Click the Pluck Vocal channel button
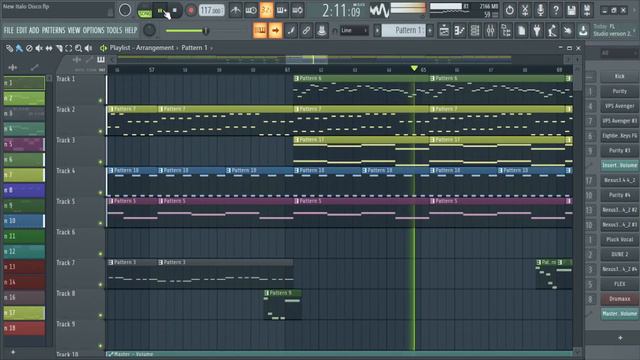 pyautogui.click(x=619, y=240)
